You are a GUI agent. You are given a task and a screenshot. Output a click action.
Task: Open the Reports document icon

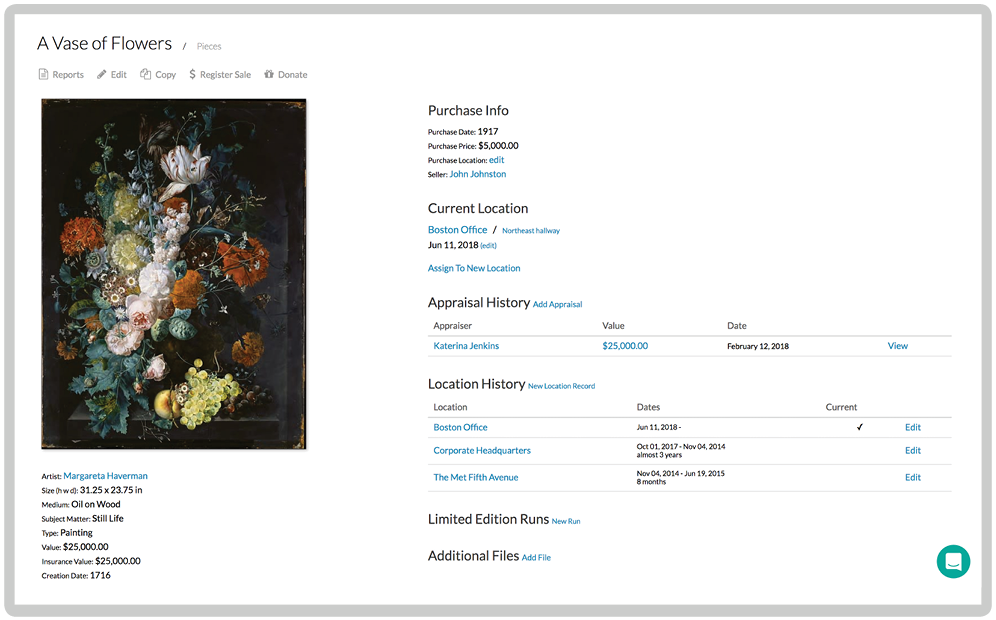pos(42,74)
